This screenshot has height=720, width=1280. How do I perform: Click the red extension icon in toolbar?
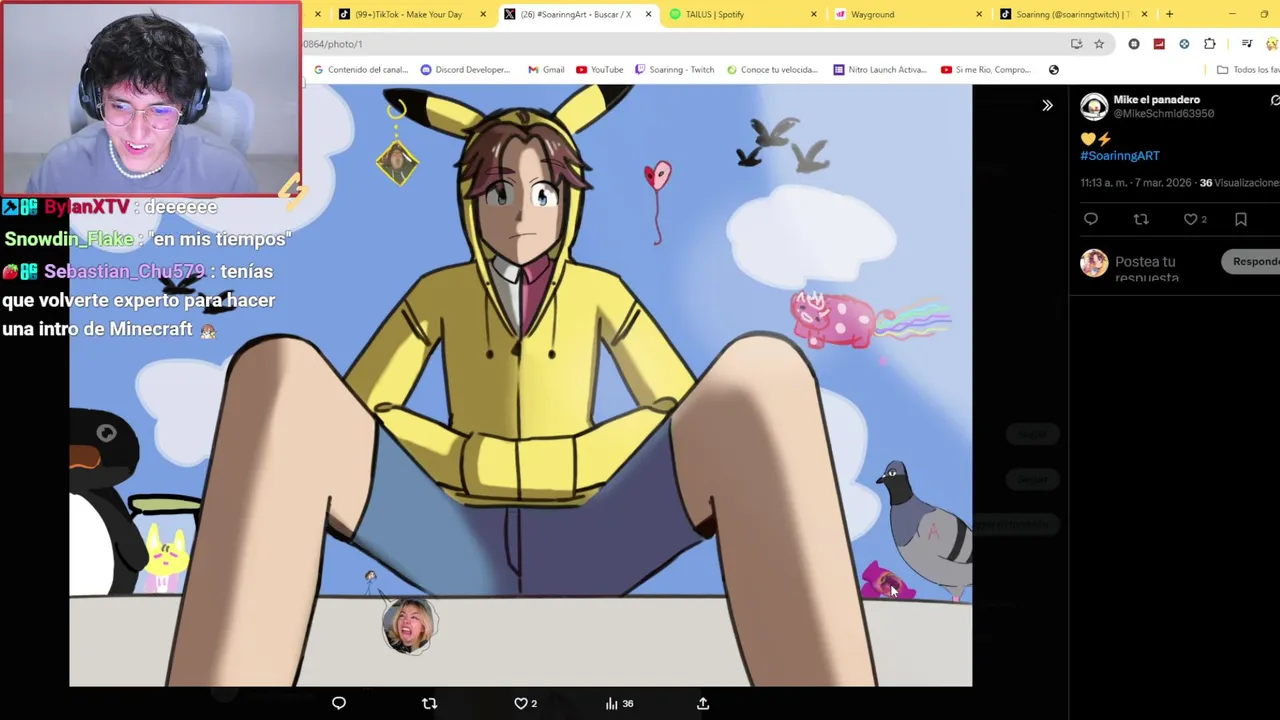1159,44
